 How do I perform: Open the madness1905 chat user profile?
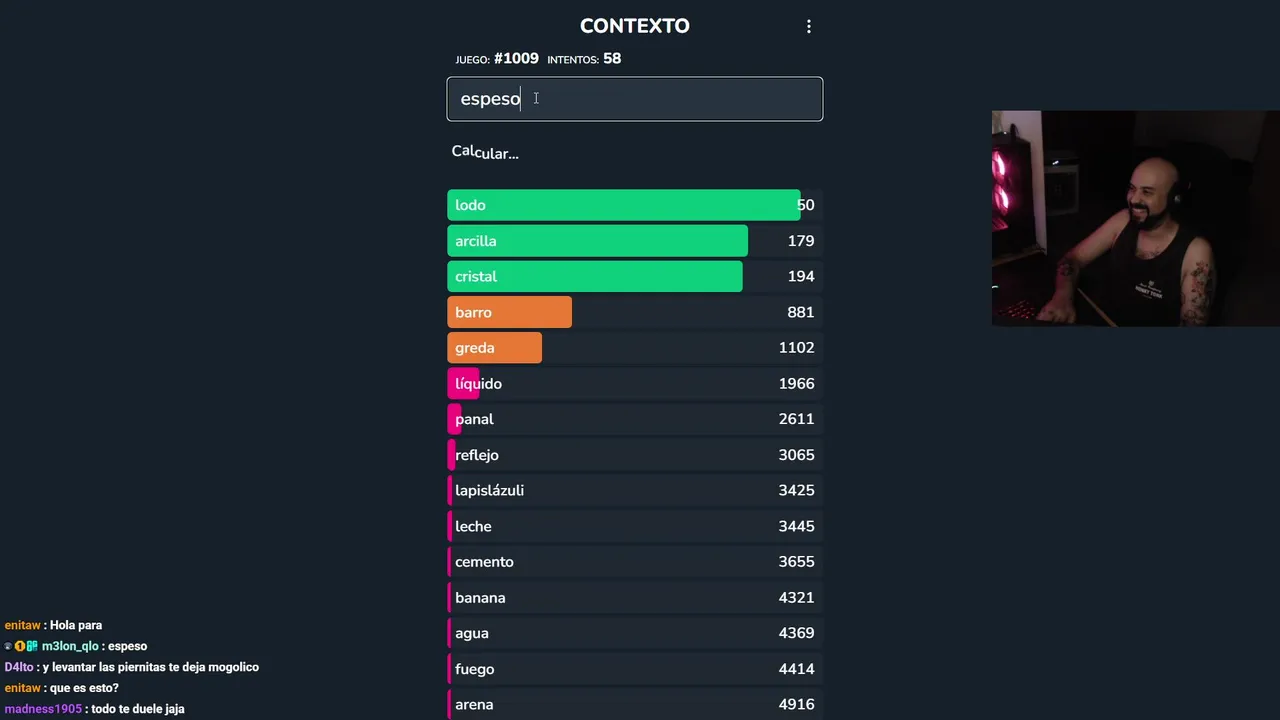pos(43,709)
